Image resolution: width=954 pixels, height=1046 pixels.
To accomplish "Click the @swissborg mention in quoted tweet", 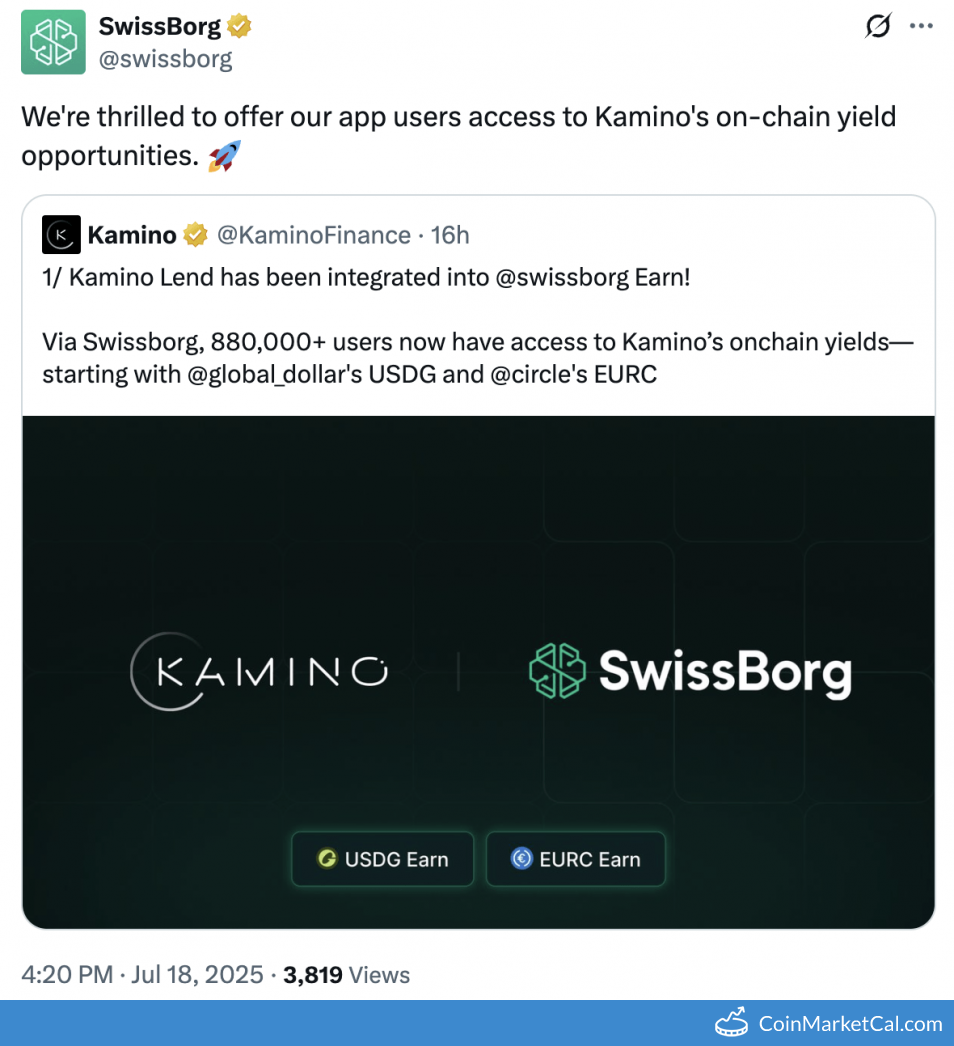I will tap(562, 277).
